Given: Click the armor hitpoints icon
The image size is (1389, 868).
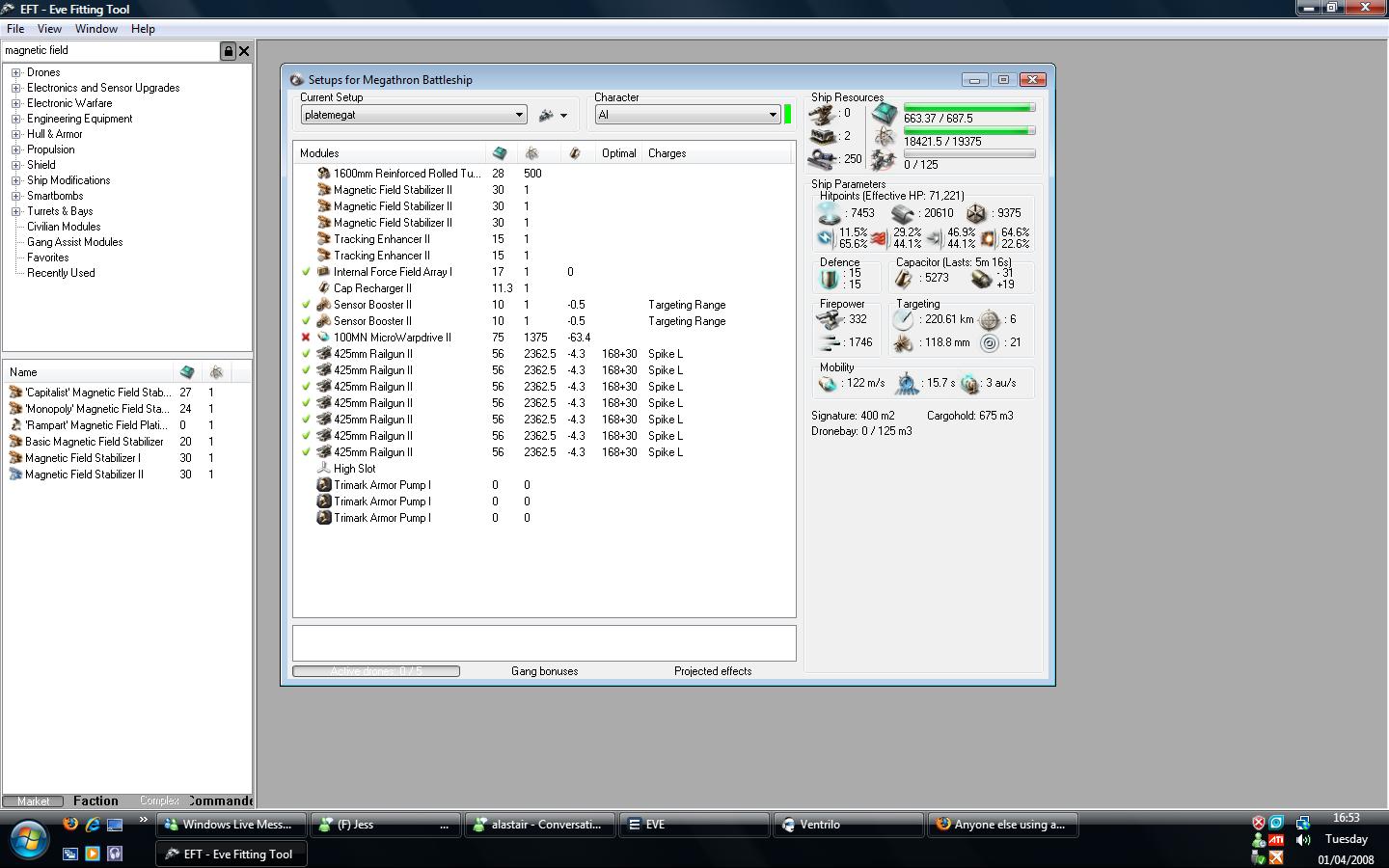Looking at the screenshot, I should point(903,213).
